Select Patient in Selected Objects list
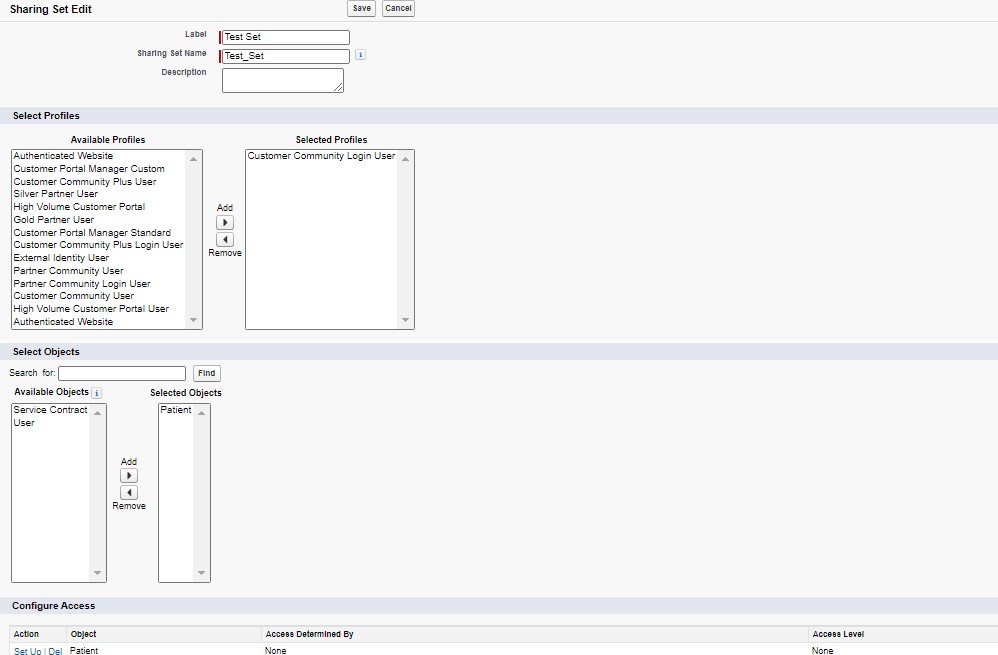998x655 pixels. tap(176, 410)
